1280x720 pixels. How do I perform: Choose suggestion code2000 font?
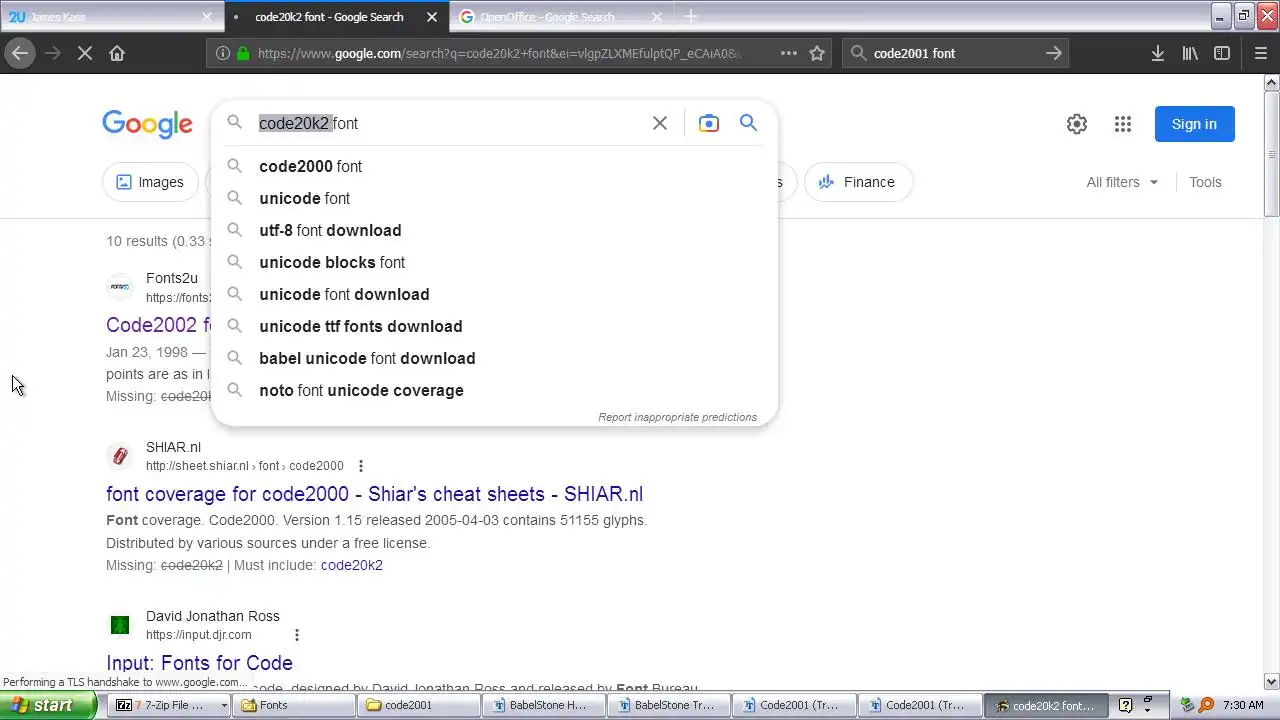494,166
